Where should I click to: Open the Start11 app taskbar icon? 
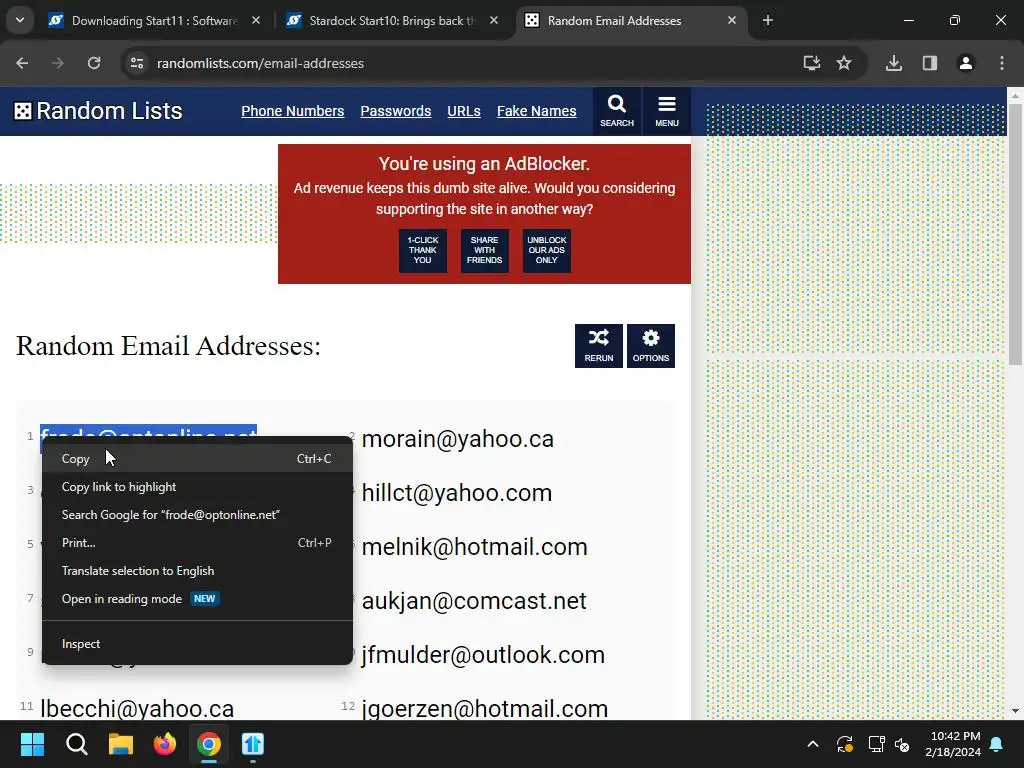(x=253, y=744)
